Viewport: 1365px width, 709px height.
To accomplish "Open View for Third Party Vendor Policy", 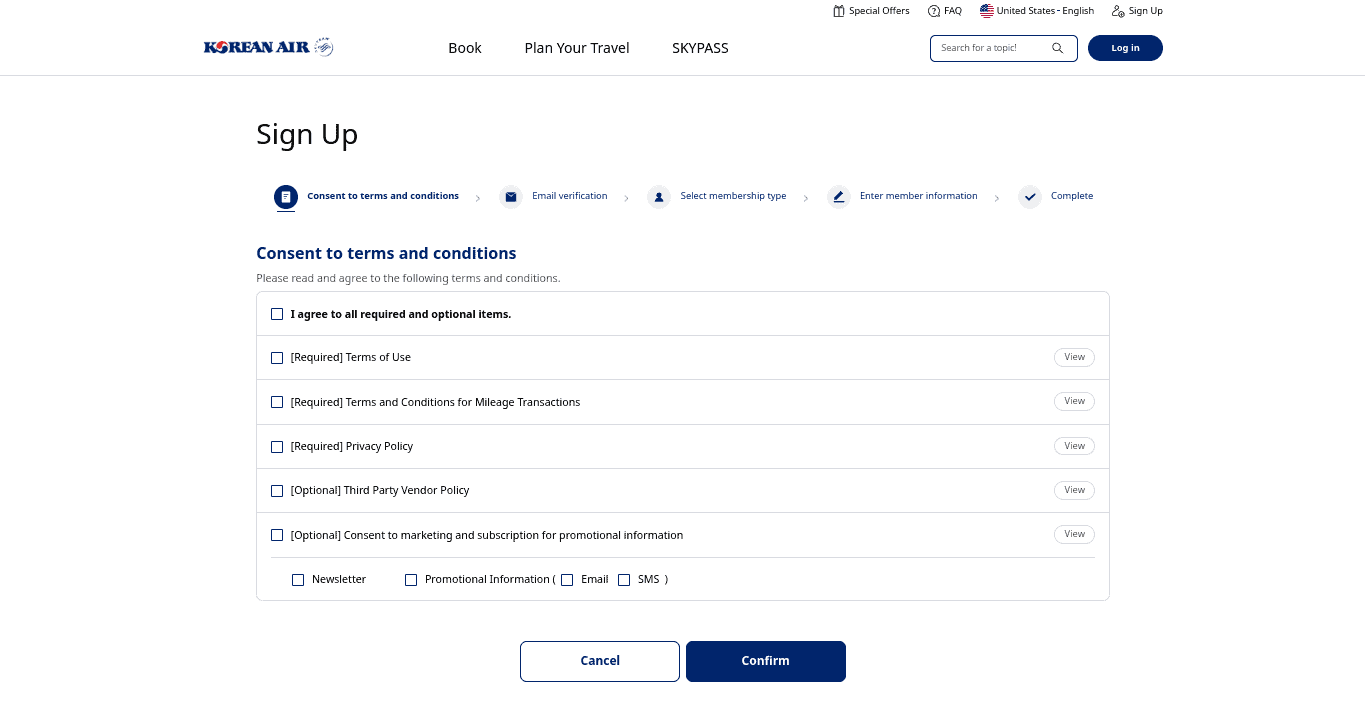I will tap(1074, 490).
